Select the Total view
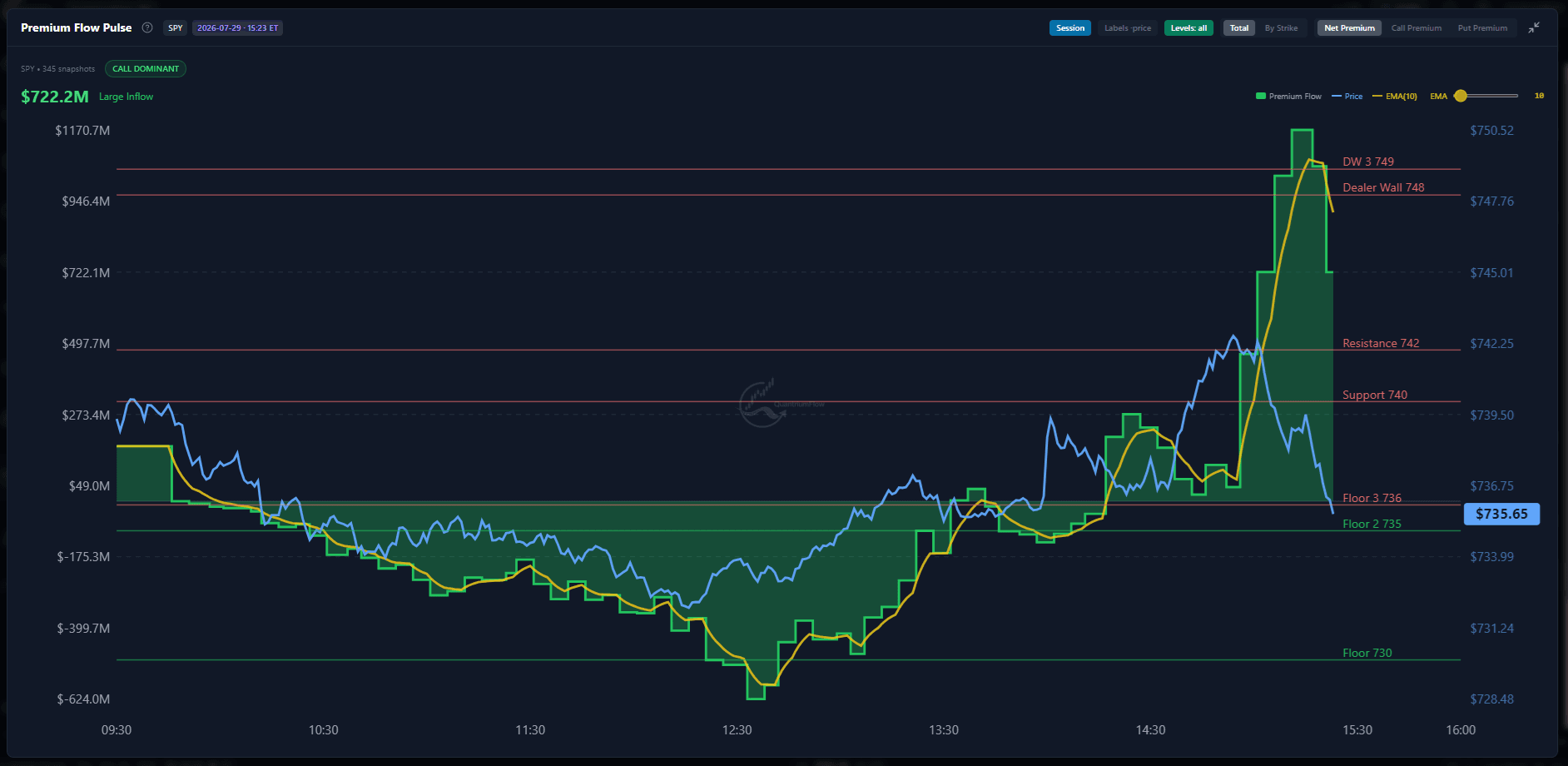1568x766 pixels. tap(1239, 28)
